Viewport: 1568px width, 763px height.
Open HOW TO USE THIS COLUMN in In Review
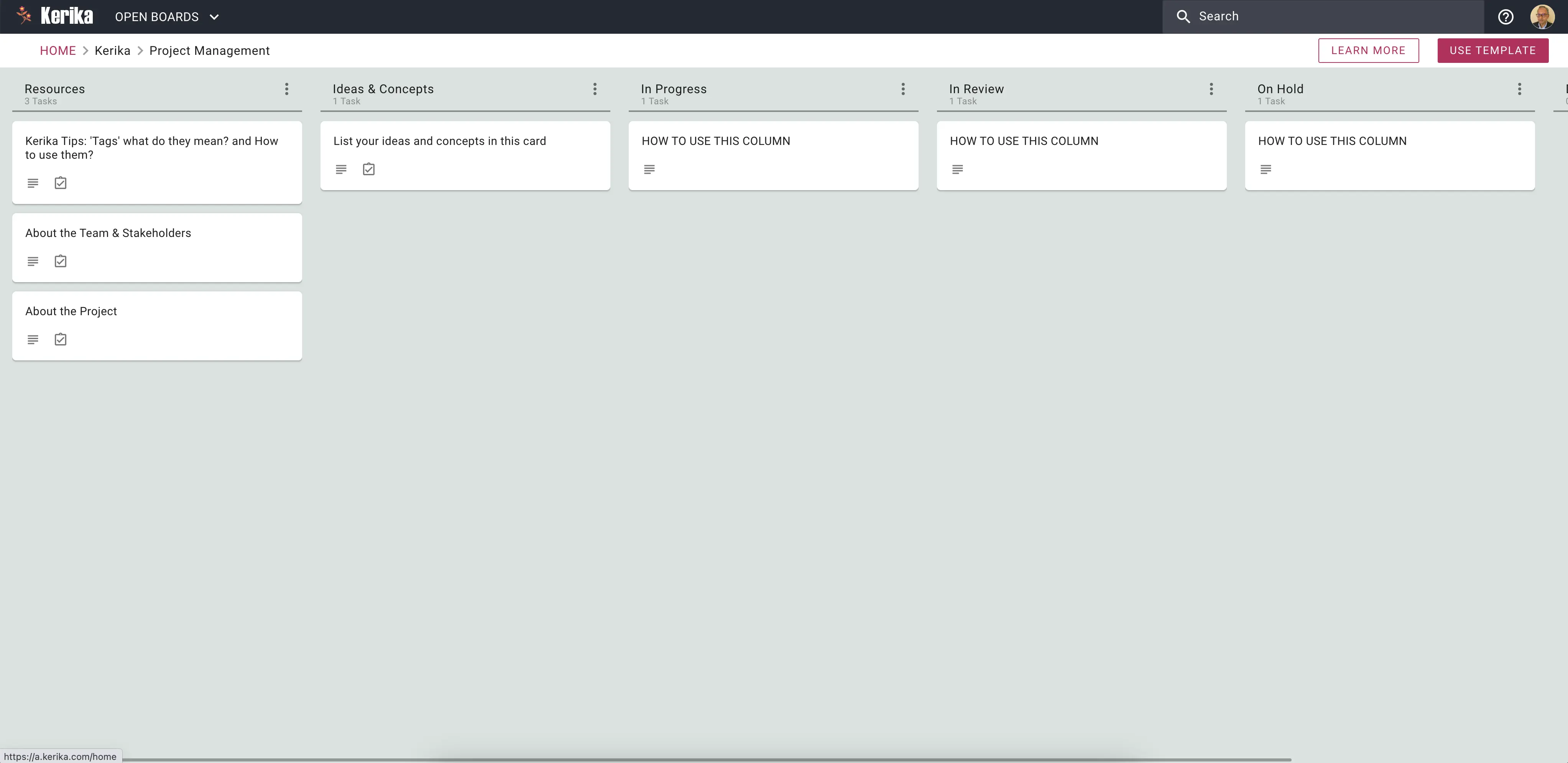1081,155
